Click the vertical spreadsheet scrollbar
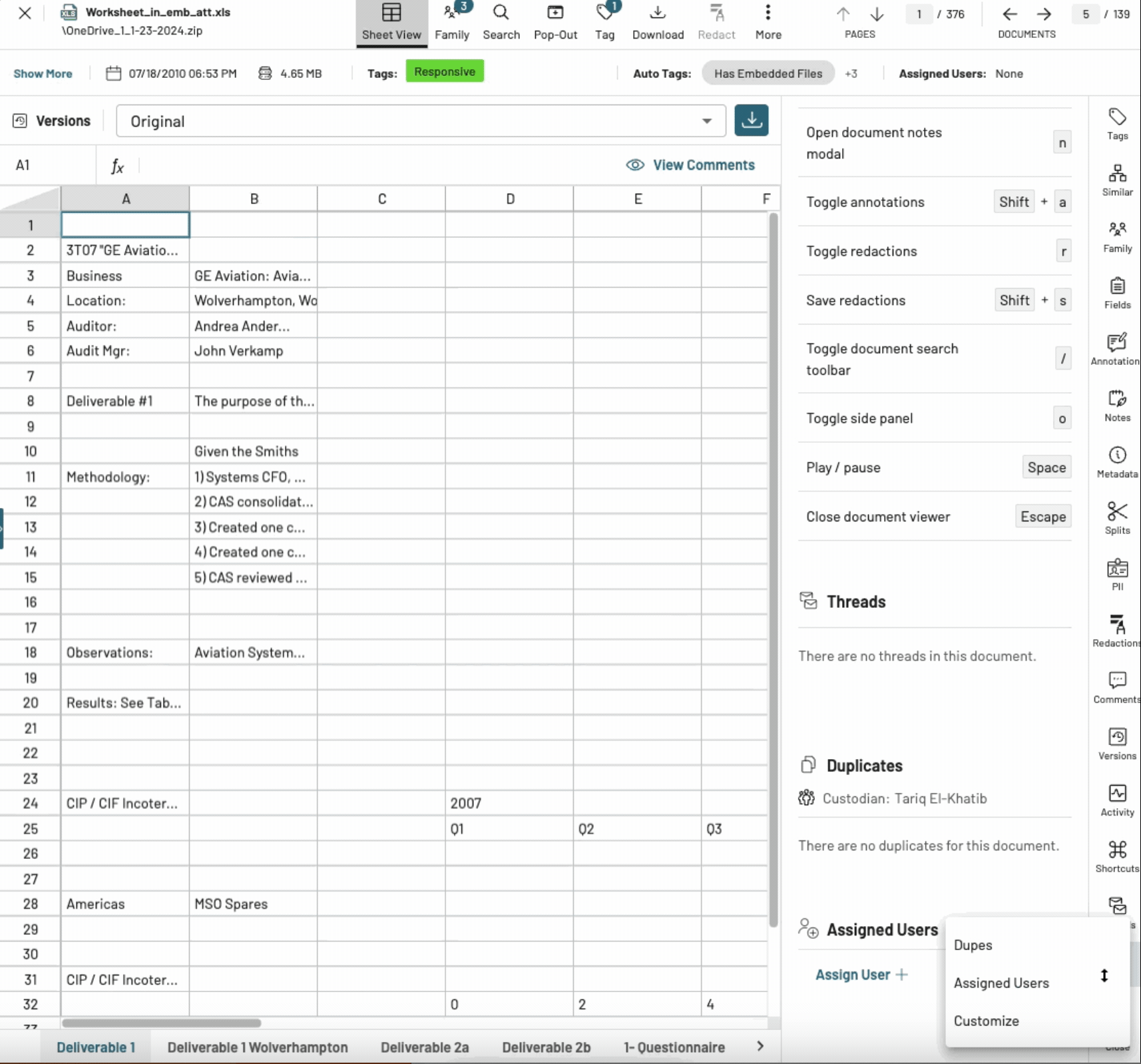This screenshot has height=1064, width=1141. [774, 570]
